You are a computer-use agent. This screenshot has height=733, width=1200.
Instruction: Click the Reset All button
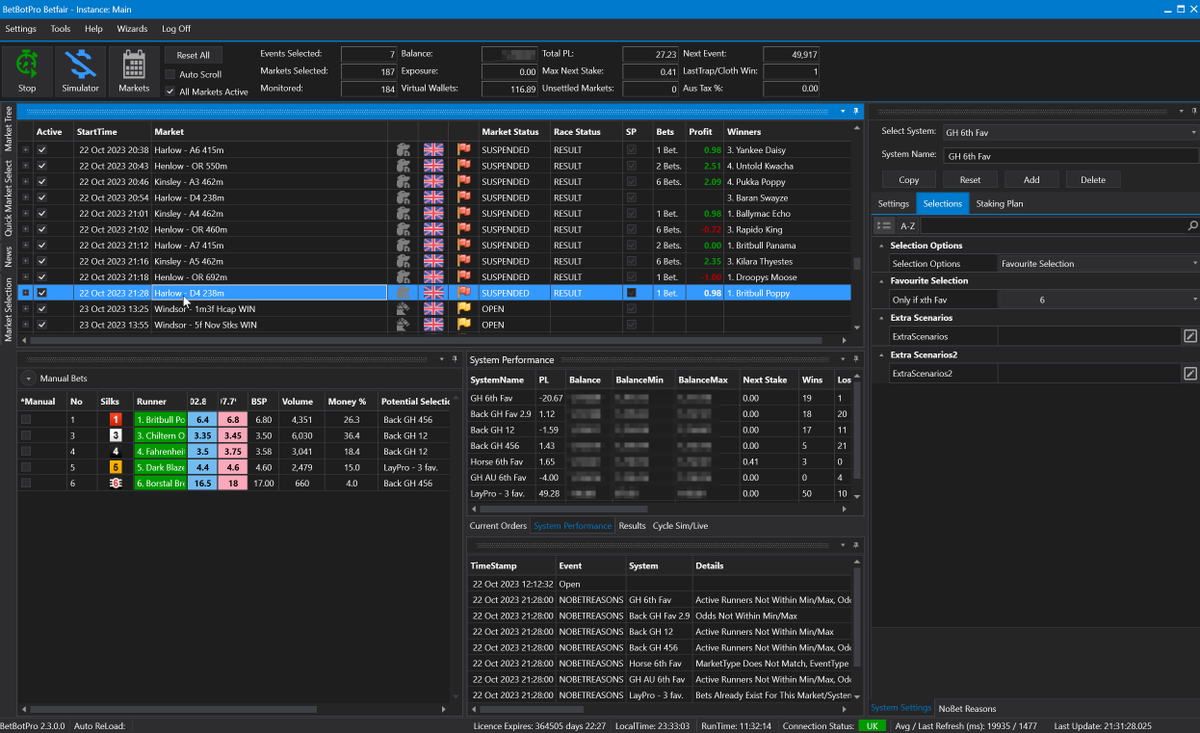(x=194, y=56)
